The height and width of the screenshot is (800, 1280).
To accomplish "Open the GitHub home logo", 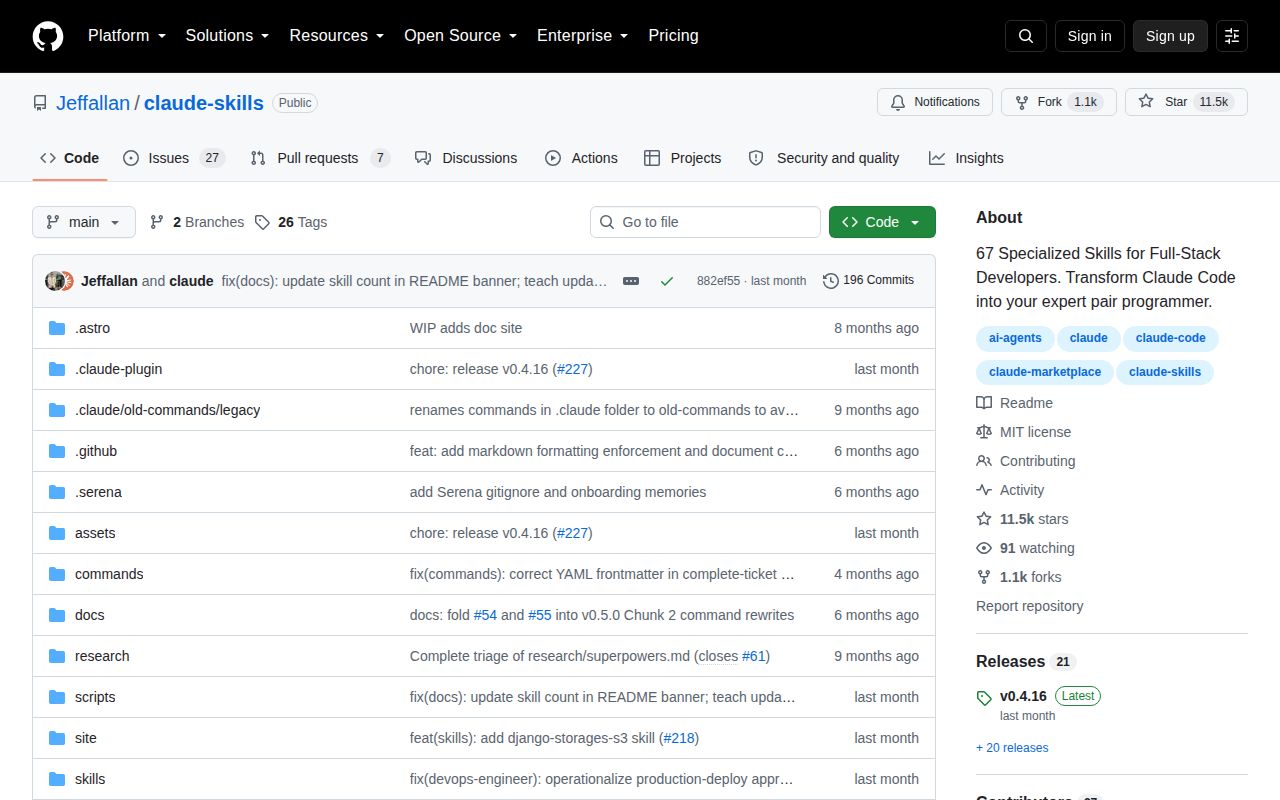I will [x=48, y=36].
